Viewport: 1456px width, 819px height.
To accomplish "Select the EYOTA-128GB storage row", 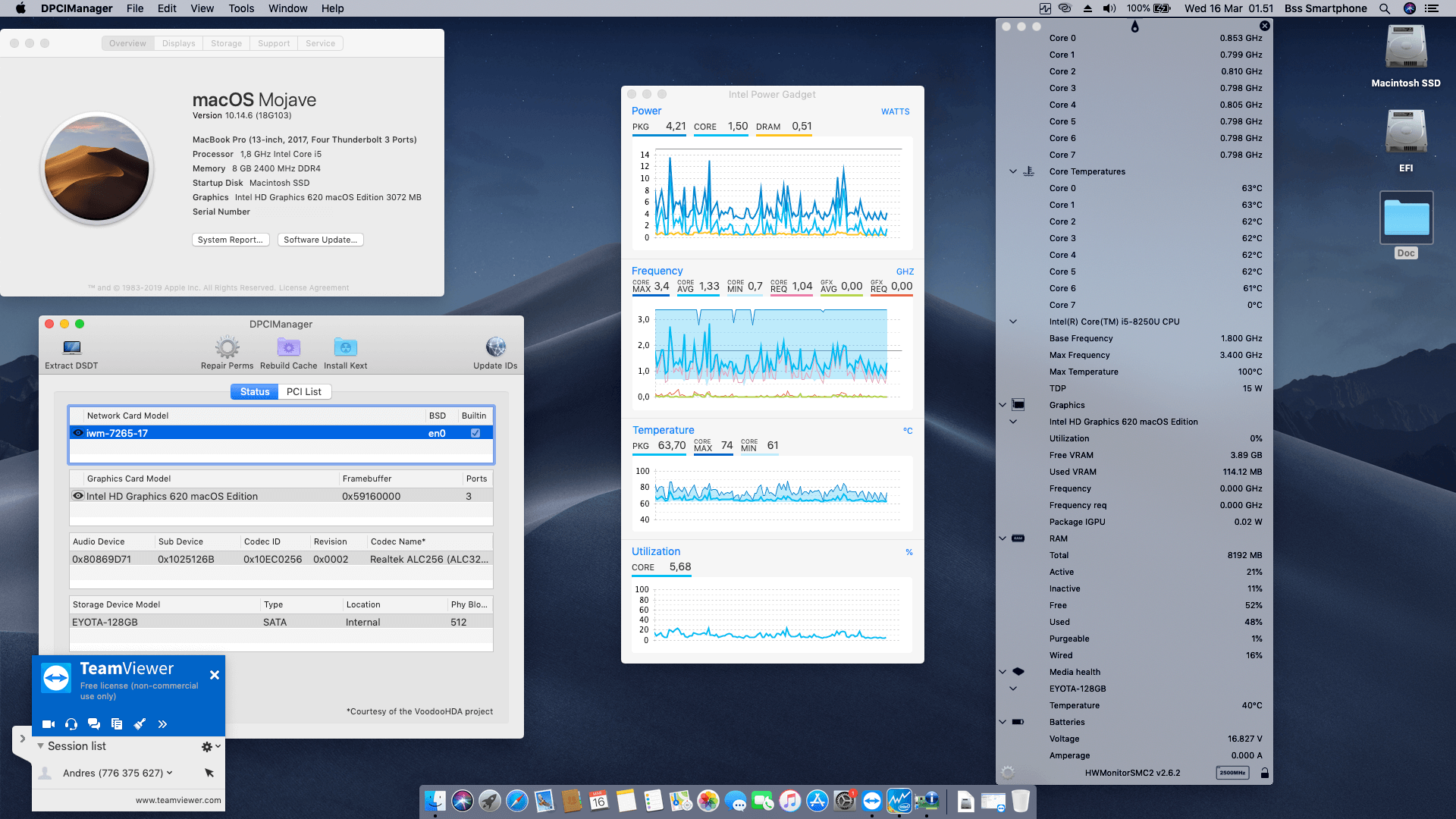I will [281, 622].
